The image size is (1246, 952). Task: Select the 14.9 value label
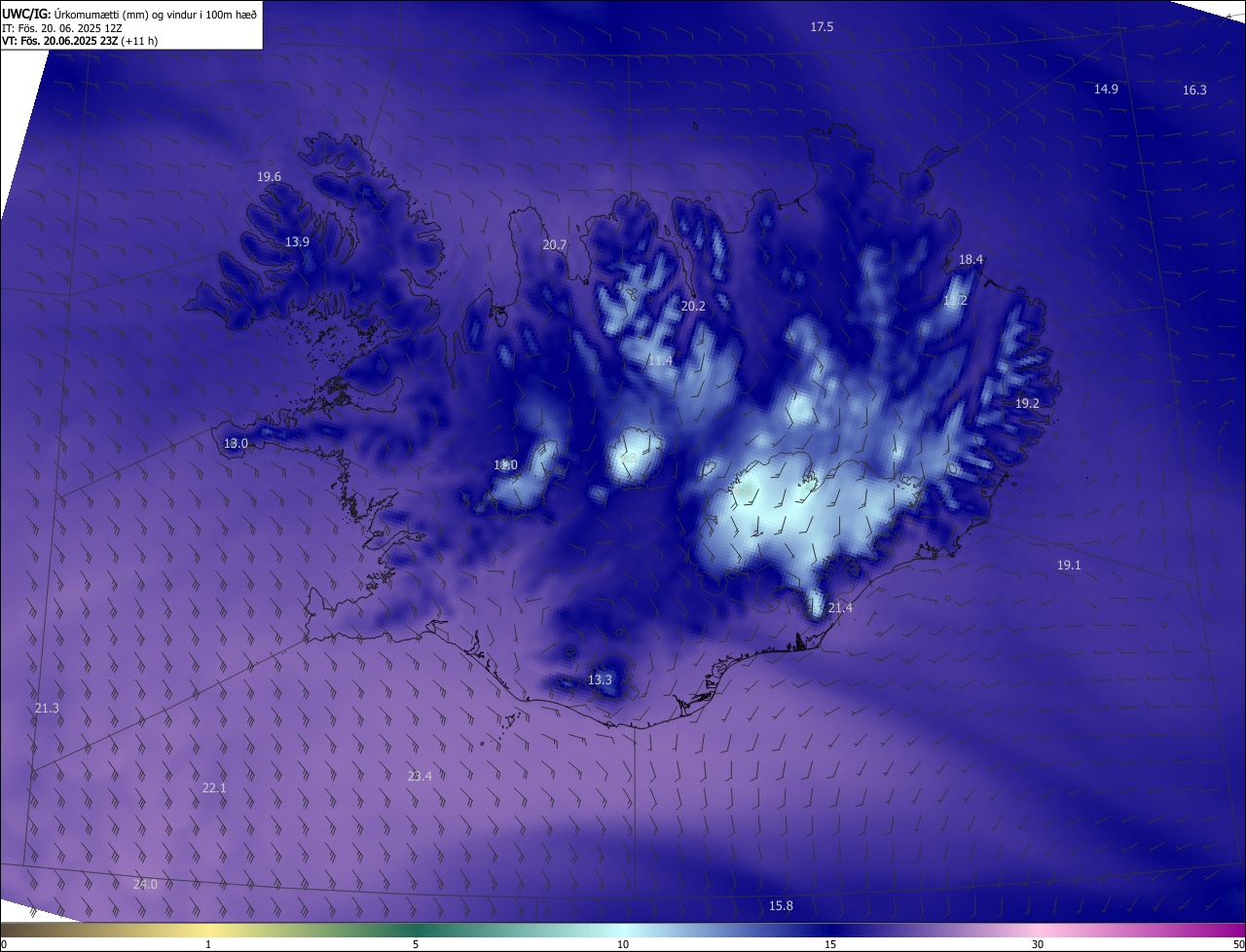1106,89
